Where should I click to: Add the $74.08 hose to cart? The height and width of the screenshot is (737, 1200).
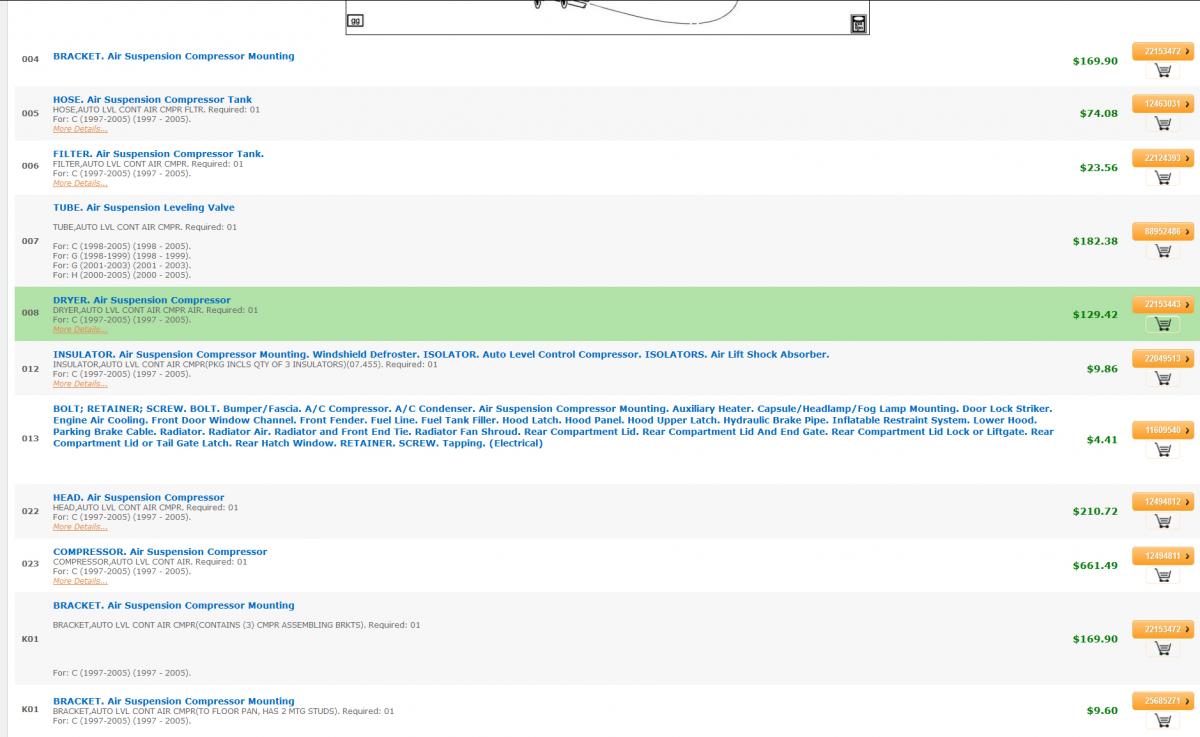tap(1162, 124)
